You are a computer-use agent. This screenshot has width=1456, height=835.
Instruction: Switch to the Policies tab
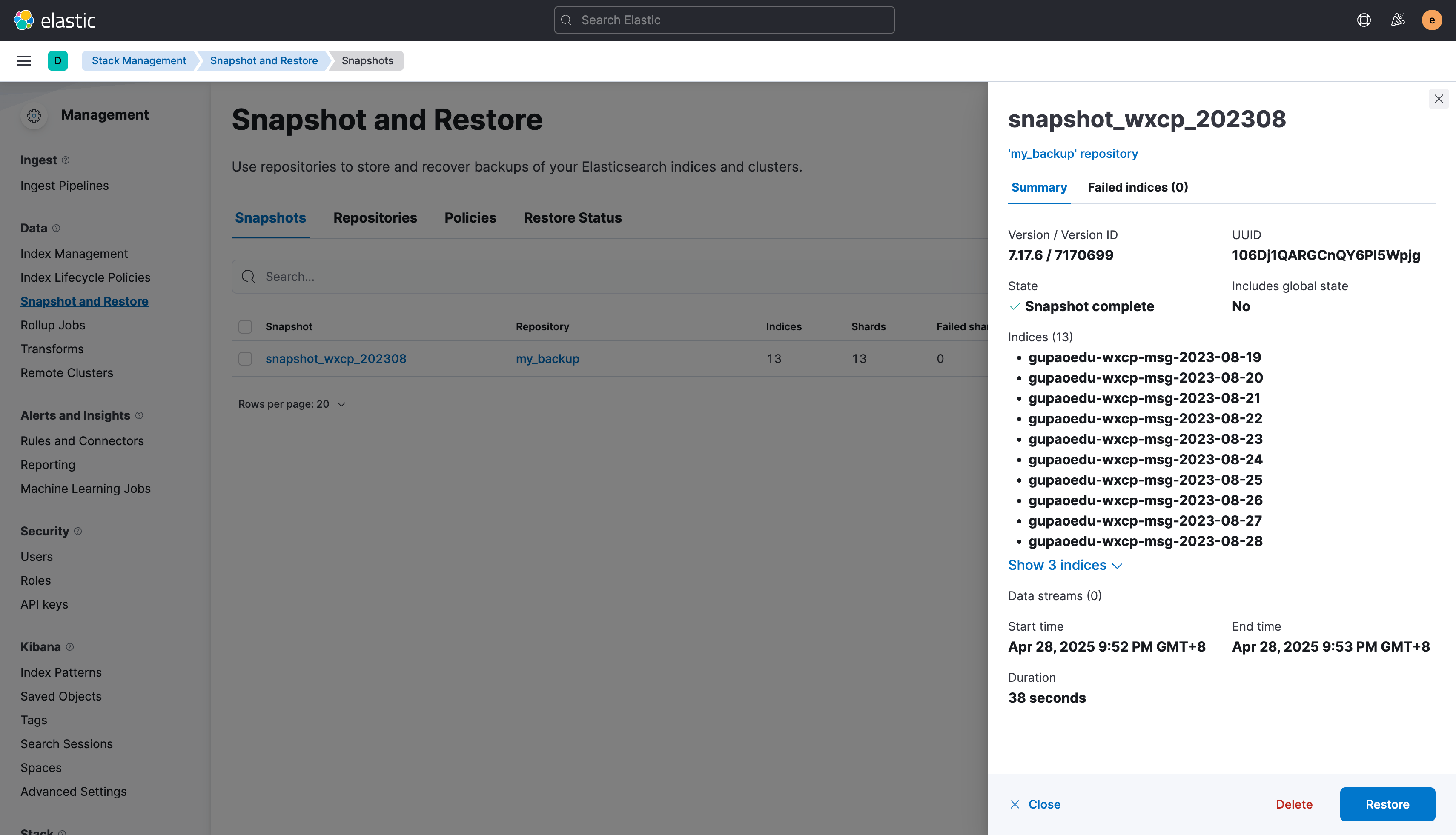point(470,218)
